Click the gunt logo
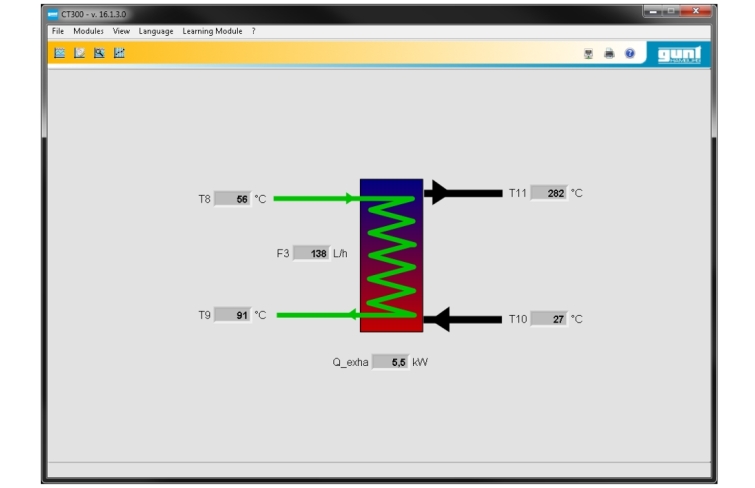The image size is (755, 488). 679,54
